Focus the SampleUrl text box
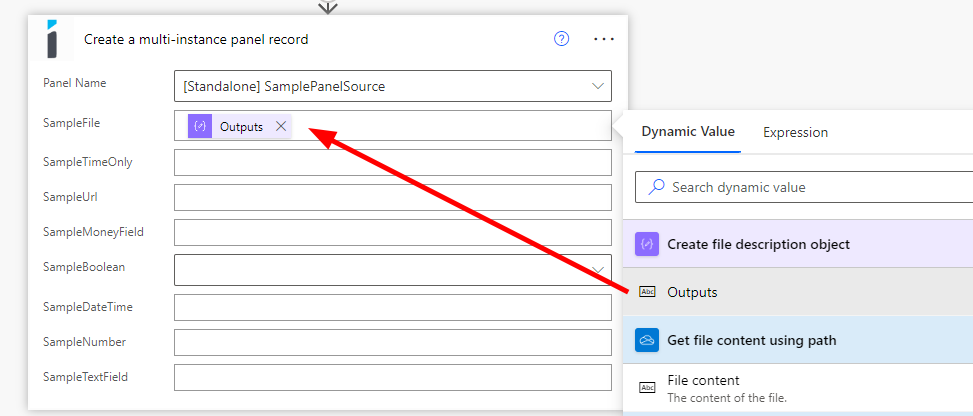Screen dimensions: 973x416 tap(392, 198)
